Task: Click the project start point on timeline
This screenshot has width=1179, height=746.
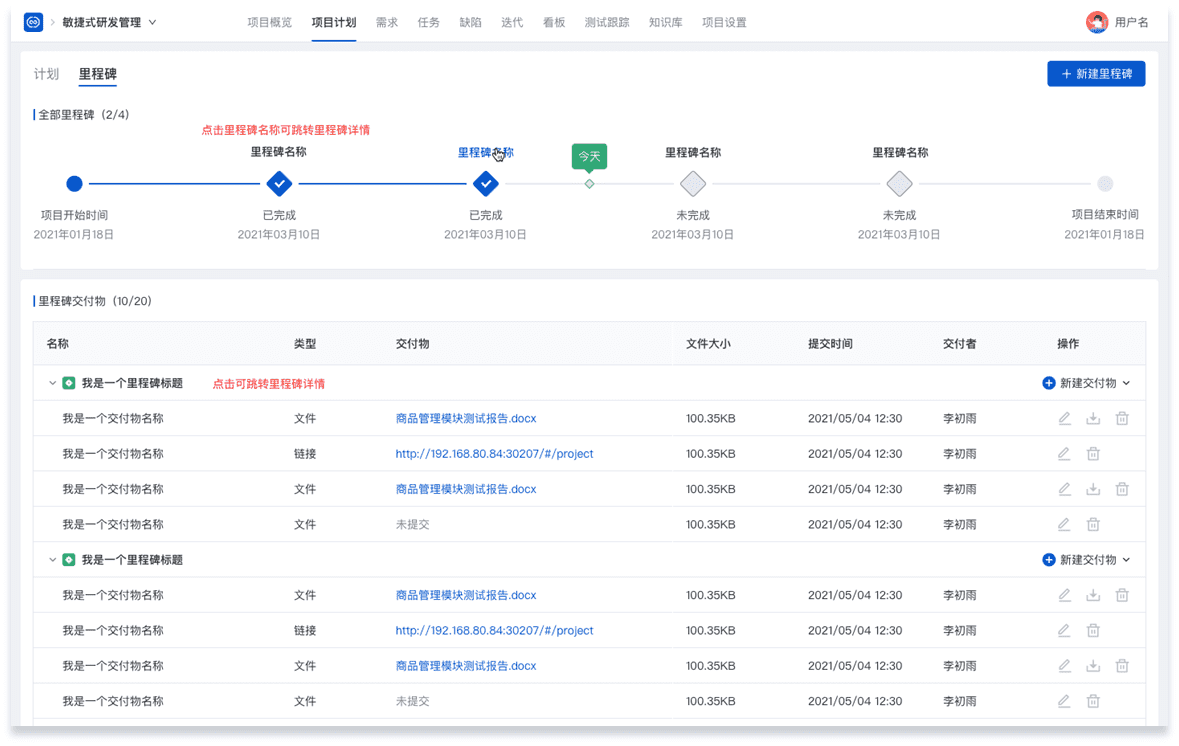Action: 74,183
